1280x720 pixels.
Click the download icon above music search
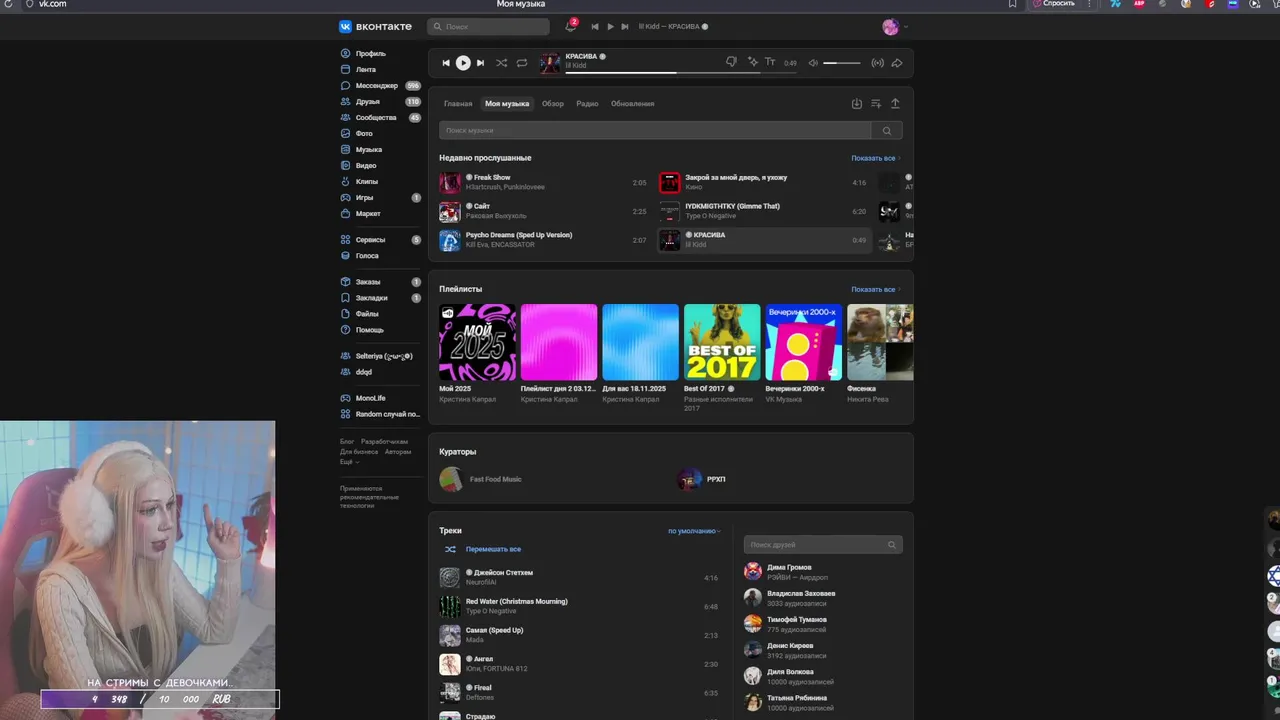[x=857, y=103]
